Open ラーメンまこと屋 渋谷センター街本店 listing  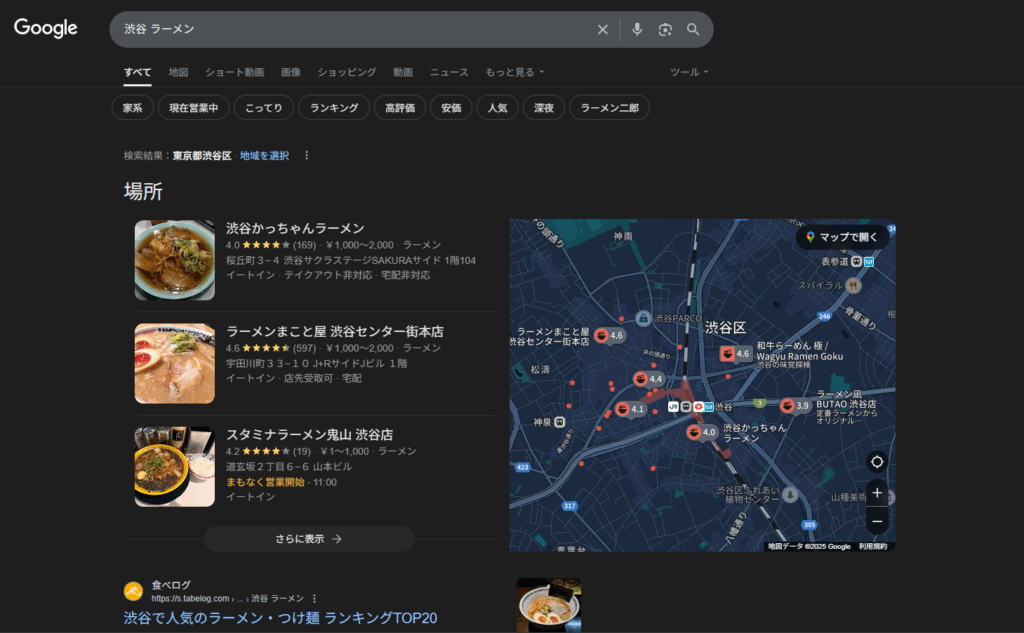(x=334, y=331)
